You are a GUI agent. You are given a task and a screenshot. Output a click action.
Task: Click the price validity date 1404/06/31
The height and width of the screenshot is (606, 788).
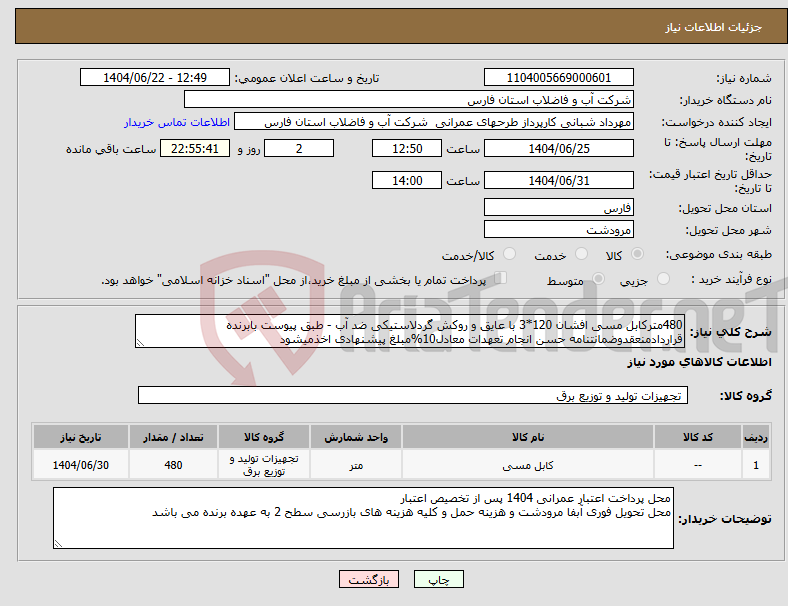click(558, 180)
